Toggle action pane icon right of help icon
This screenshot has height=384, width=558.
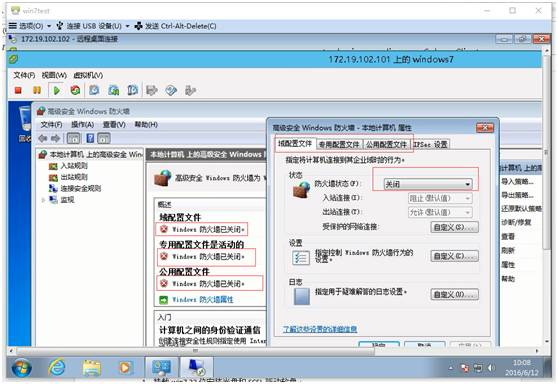[104, 138]
